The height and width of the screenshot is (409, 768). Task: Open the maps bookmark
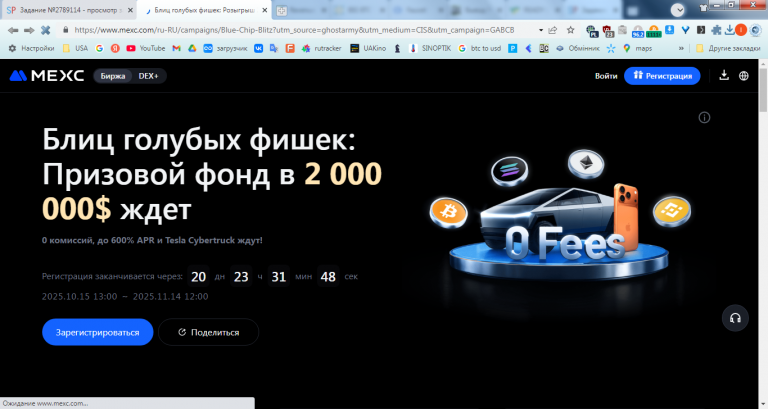pos(637,48)
